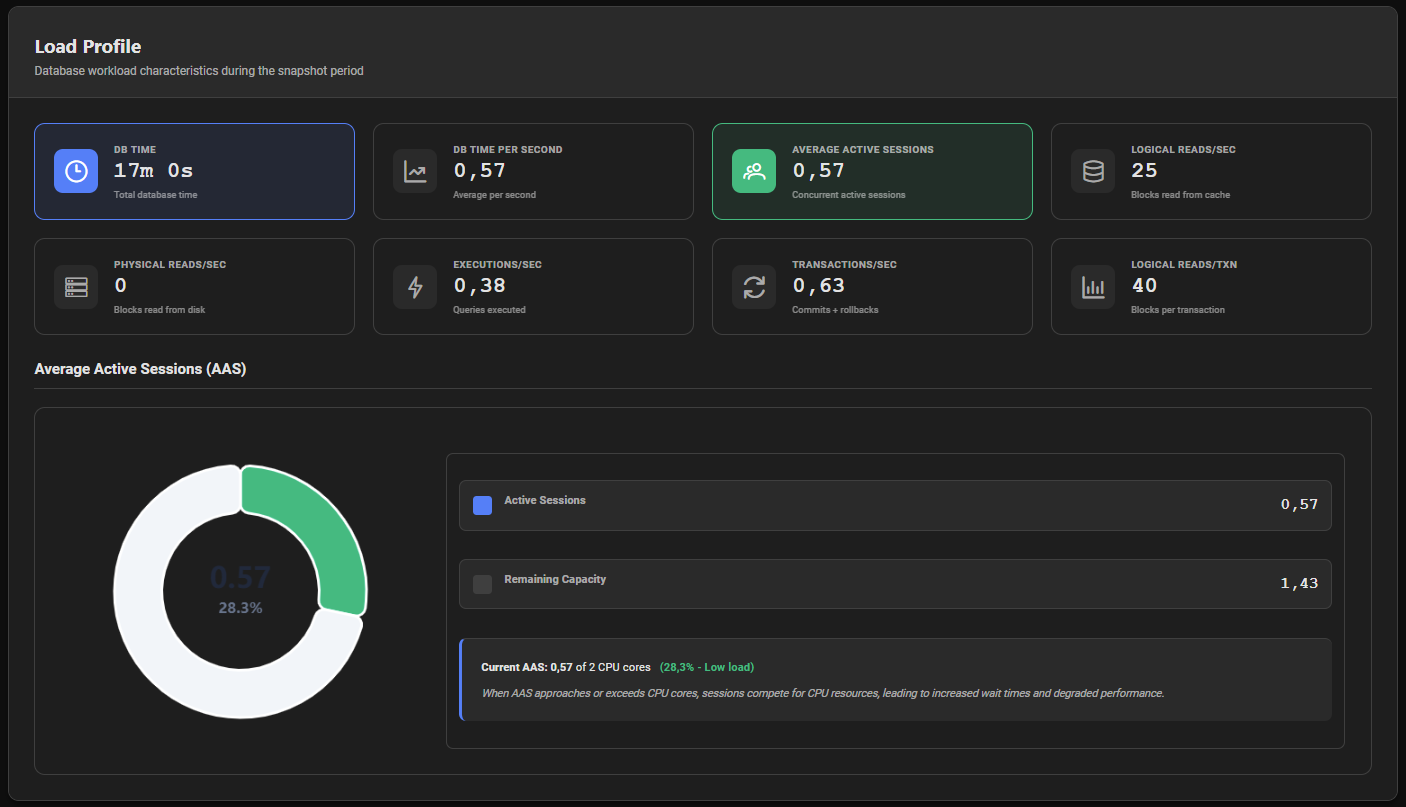
Task: Click the Active Sessions legend label
Action: point(545,500)
